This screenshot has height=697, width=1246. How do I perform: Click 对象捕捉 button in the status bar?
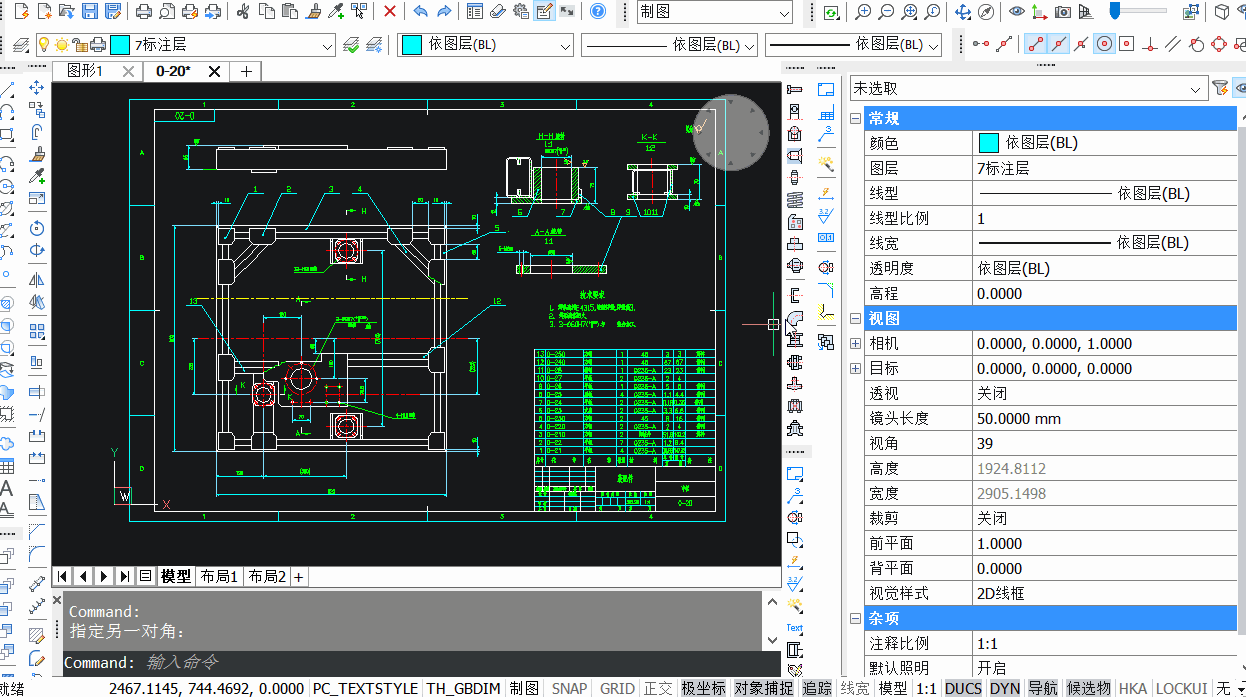point(764,688)
